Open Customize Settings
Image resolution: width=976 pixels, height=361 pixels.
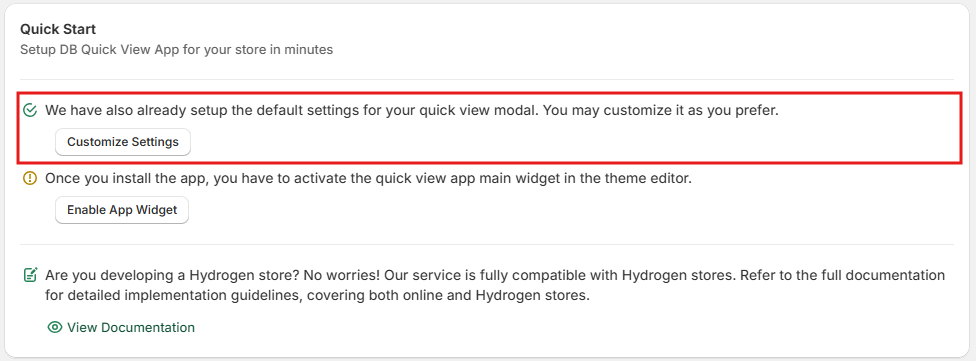point(123,142)
